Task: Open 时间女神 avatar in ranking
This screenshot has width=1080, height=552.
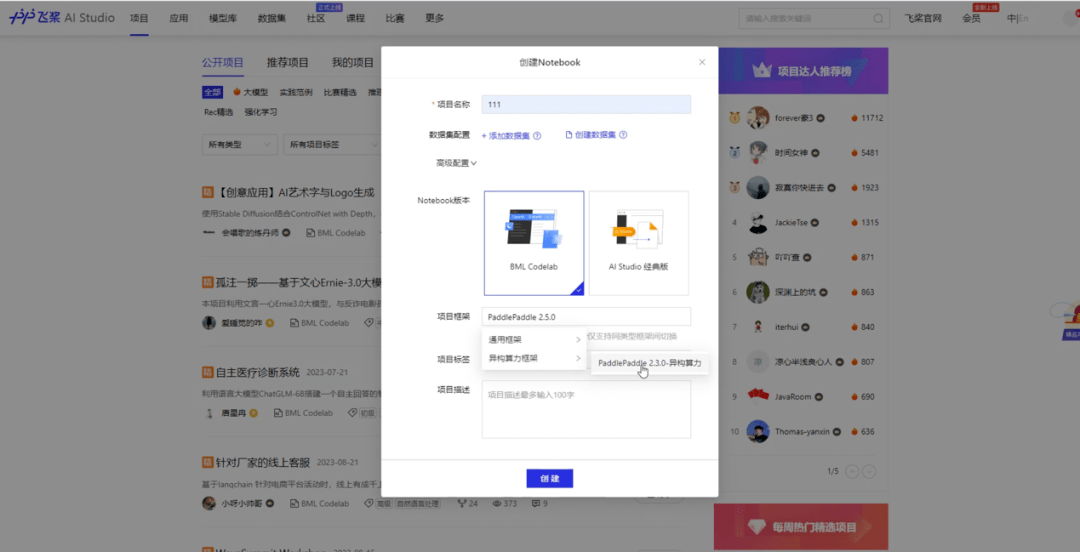Action: click(758, 152)
